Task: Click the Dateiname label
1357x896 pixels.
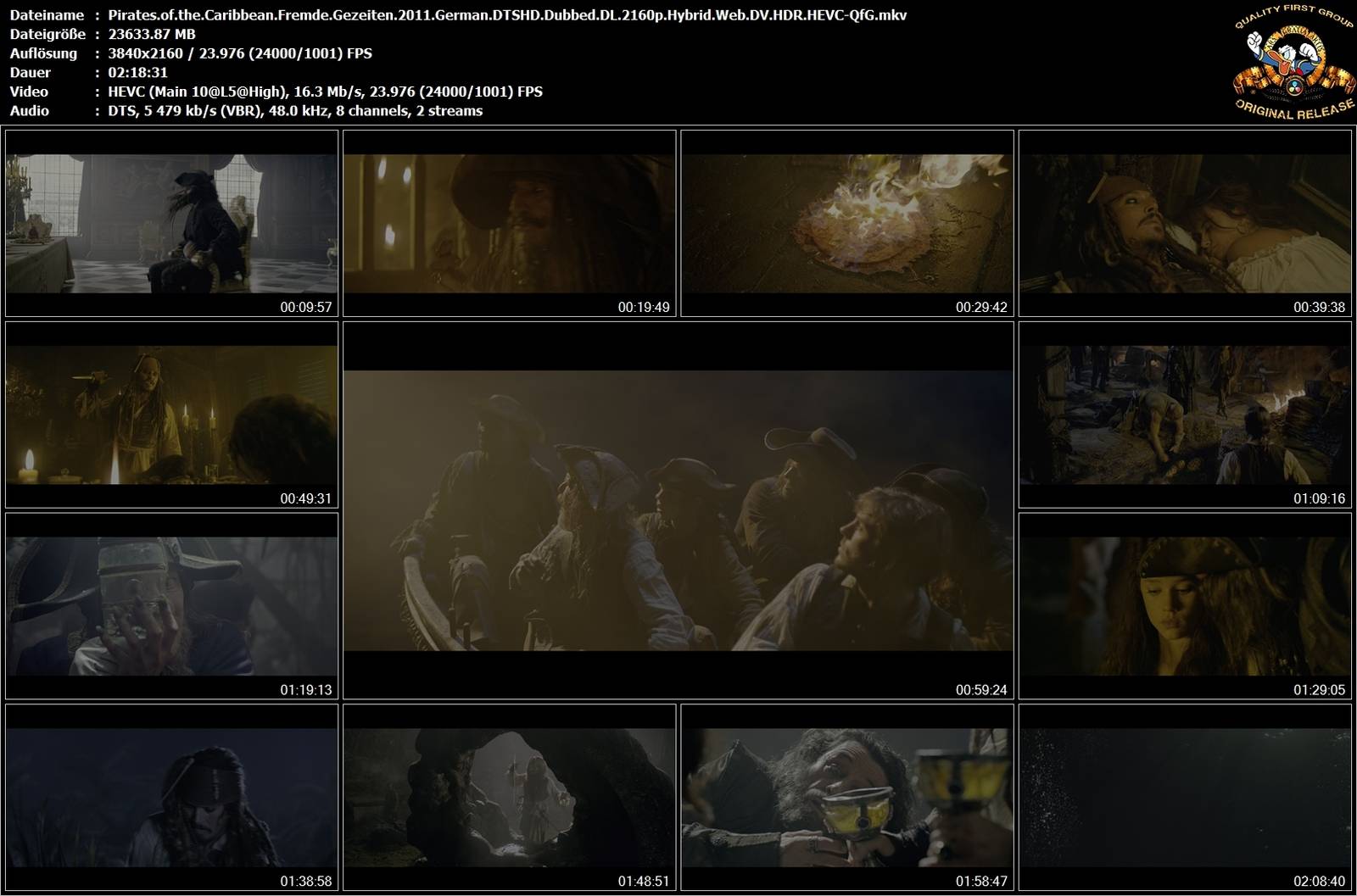Action: (x=47, y=14)
